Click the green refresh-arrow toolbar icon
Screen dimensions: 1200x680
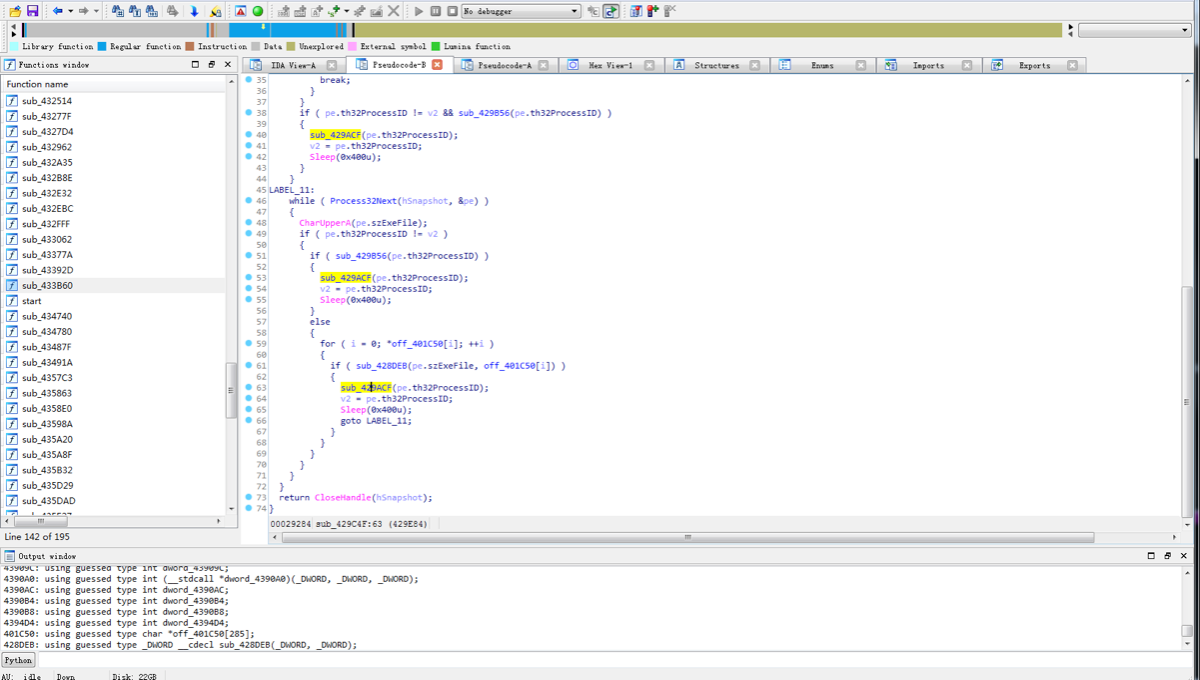[610, 10]
